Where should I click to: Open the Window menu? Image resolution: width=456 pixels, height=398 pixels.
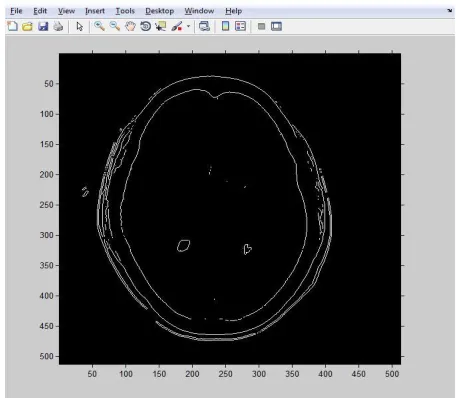pos(199,11)
